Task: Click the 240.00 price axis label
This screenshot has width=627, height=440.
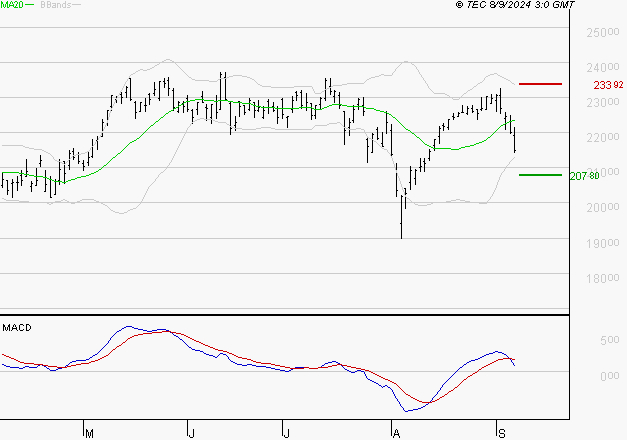Action: click(603, 67)
